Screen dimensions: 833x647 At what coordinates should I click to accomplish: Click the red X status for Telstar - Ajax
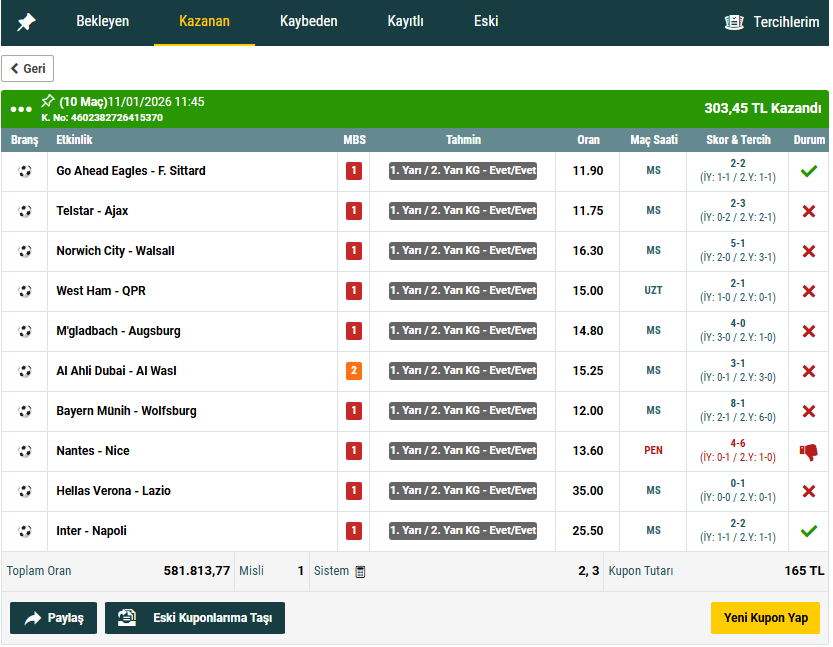809,211
